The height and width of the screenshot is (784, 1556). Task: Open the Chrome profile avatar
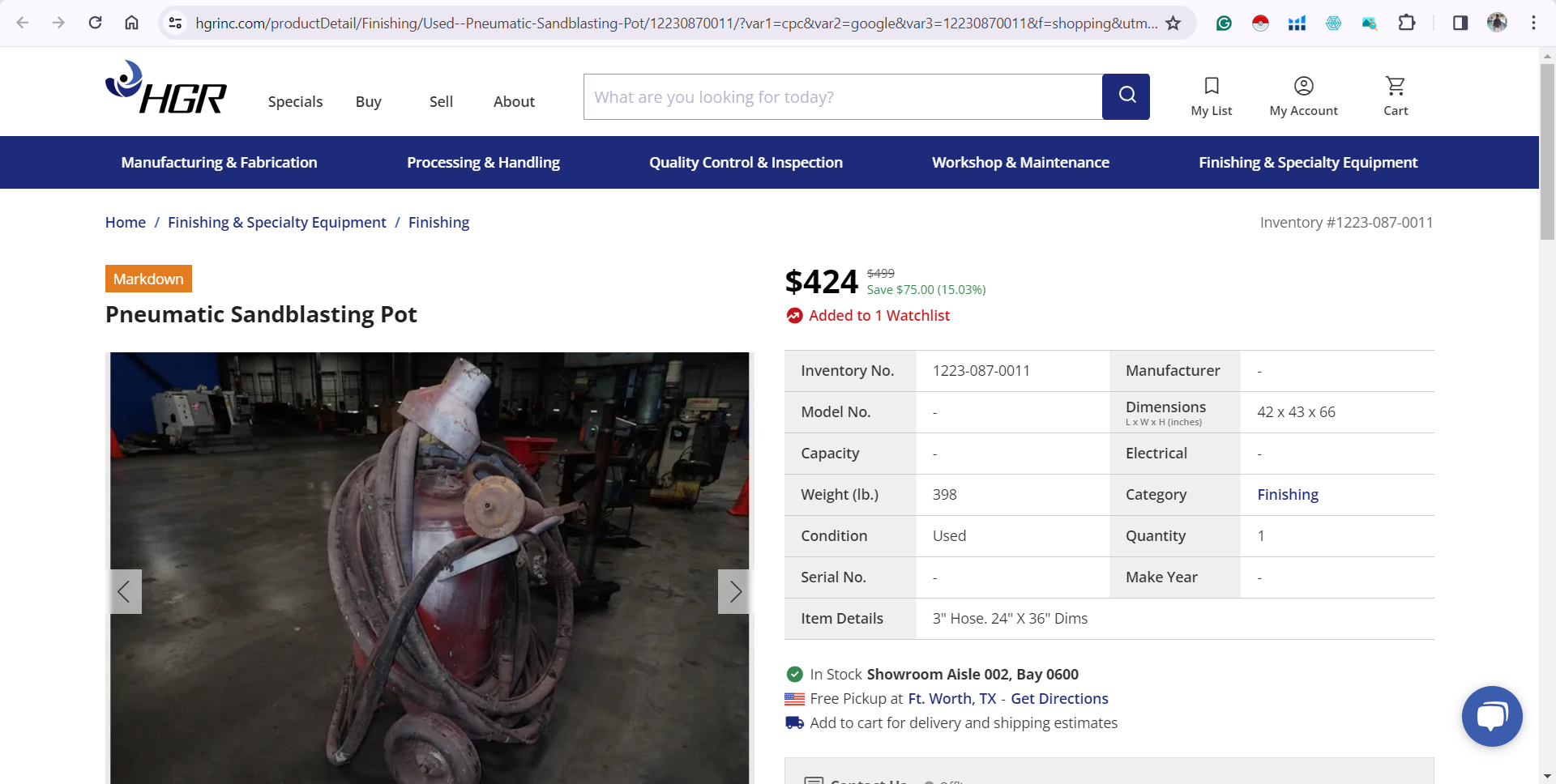pyautogui.click(x=1497, y=23)
